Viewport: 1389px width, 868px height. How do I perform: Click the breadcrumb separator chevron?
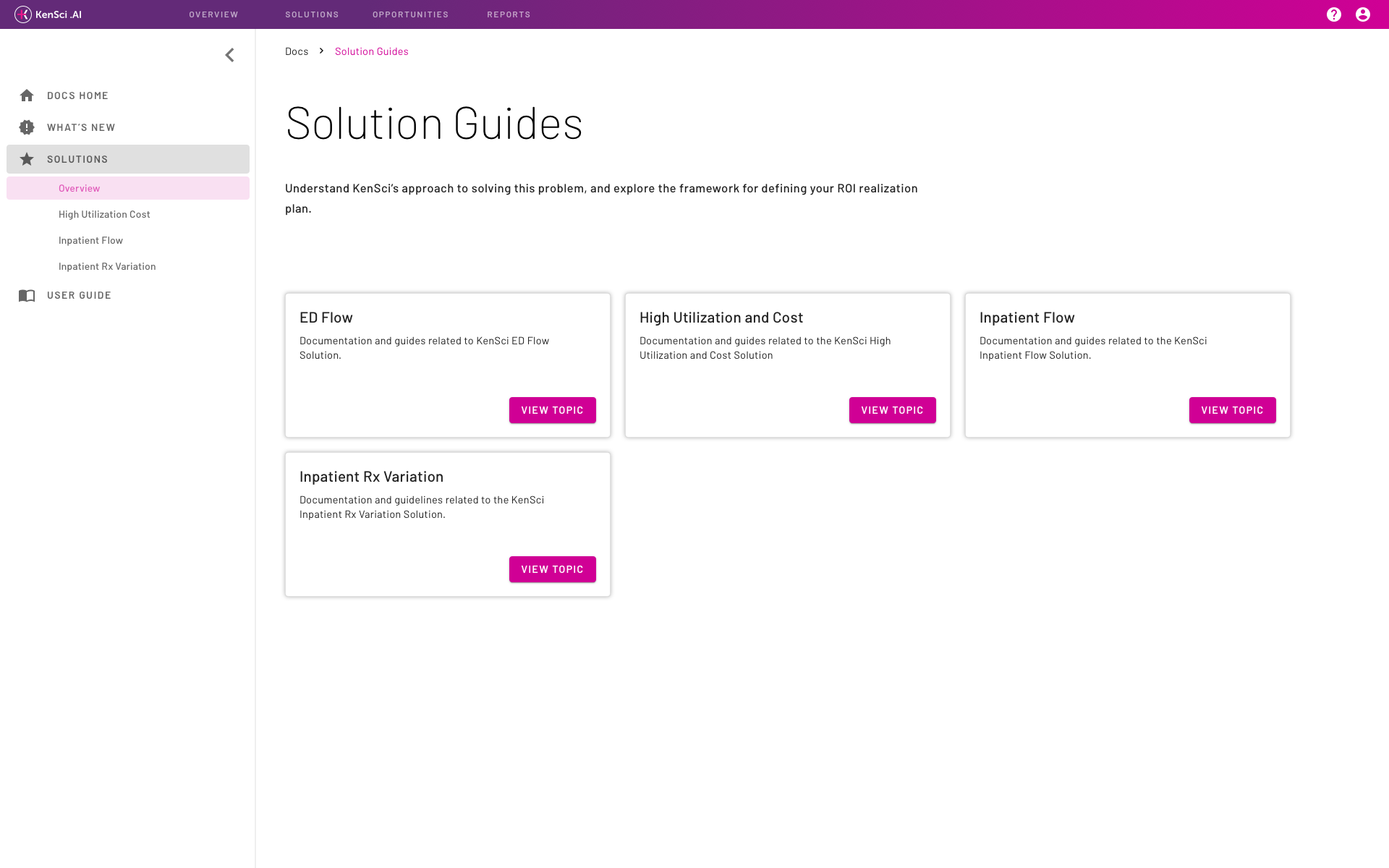point(321,51)
